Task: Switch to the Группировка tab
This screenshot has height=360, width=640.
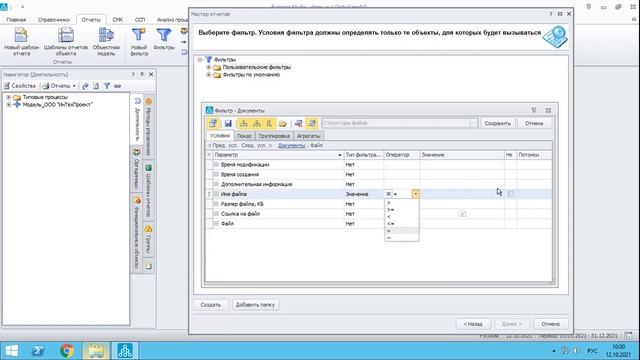Action: (x=274, y=136)
